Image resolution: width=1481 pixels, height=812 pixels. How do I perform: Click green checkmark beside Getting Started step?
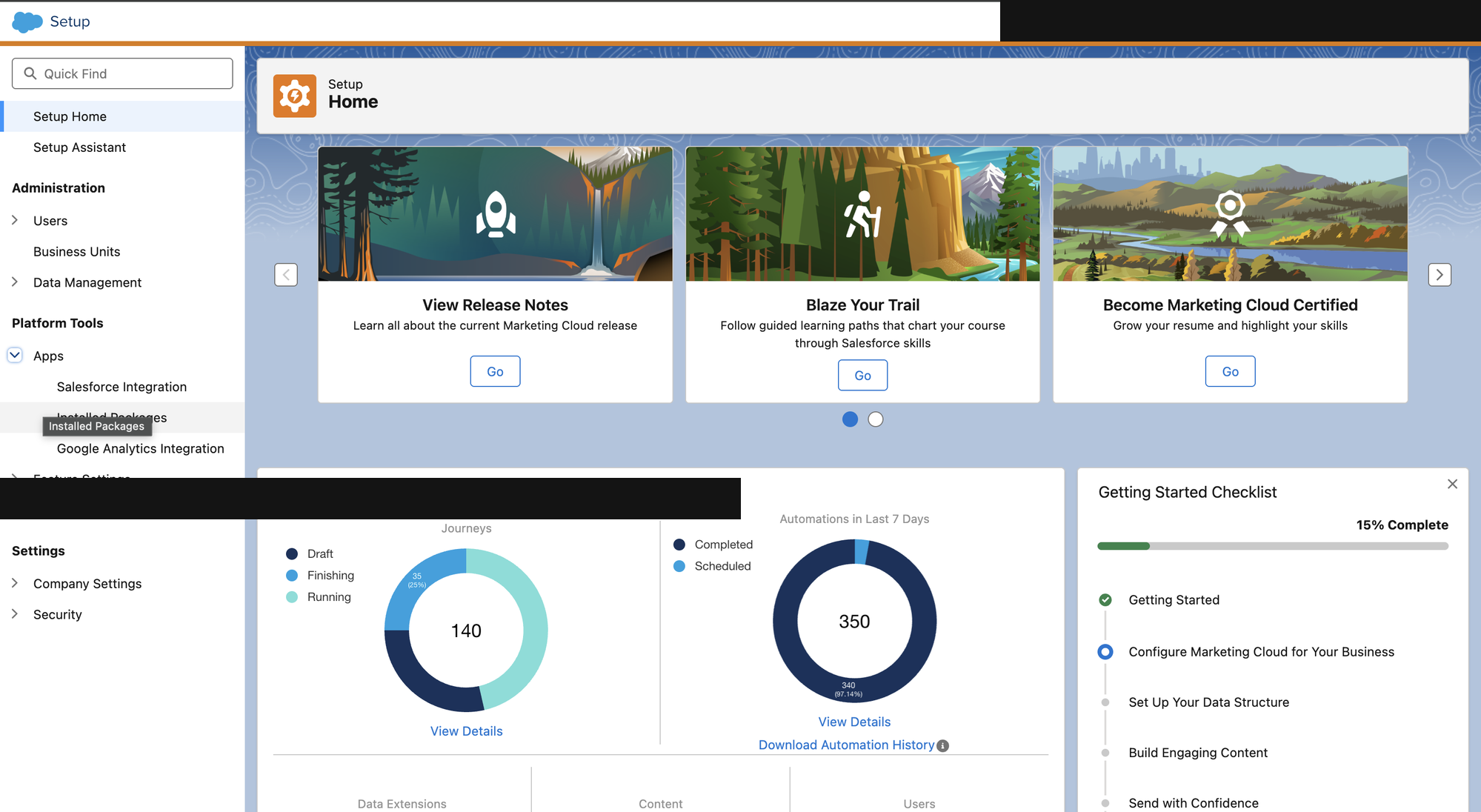coord(1105,600)
